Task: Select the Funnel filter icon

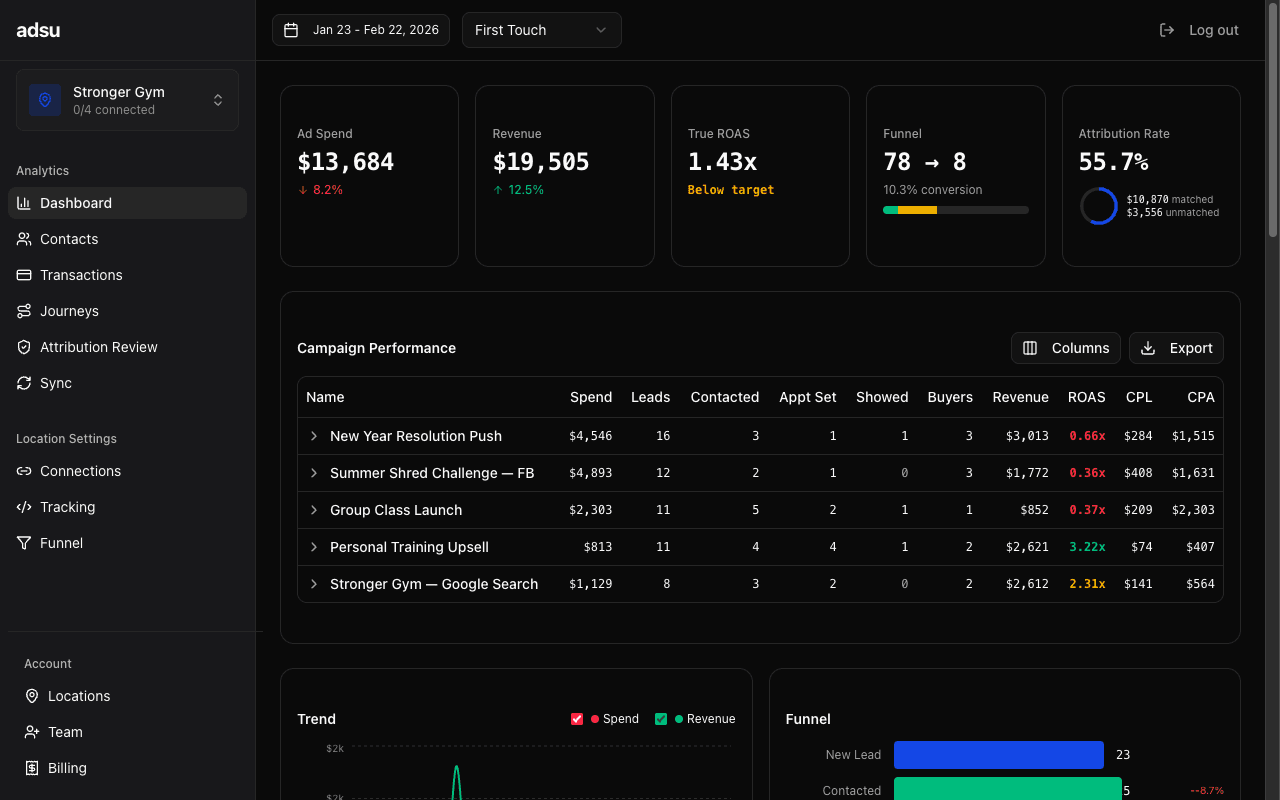Action: [22, 543]
